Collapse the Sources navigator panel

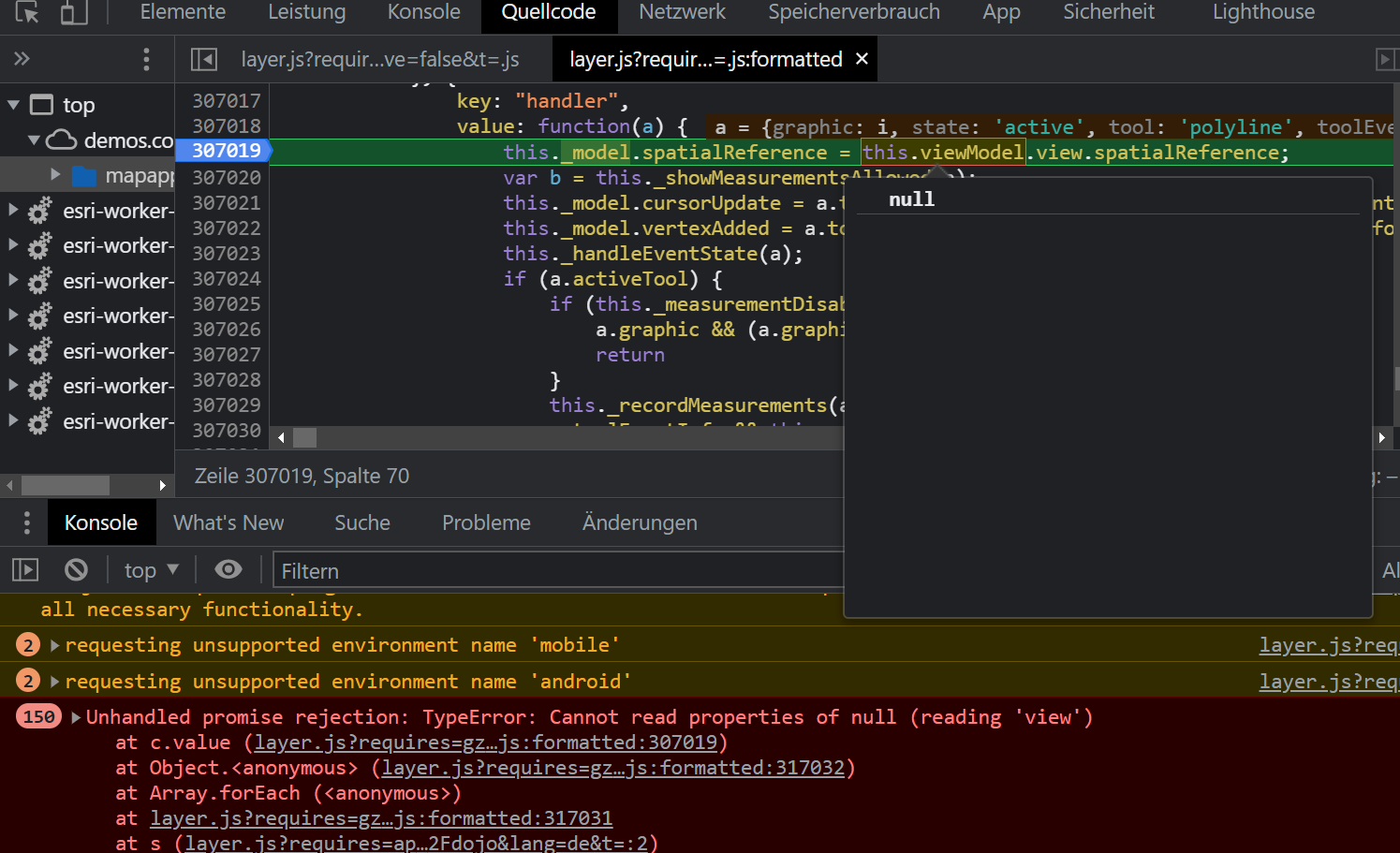(x=202, y=58)
